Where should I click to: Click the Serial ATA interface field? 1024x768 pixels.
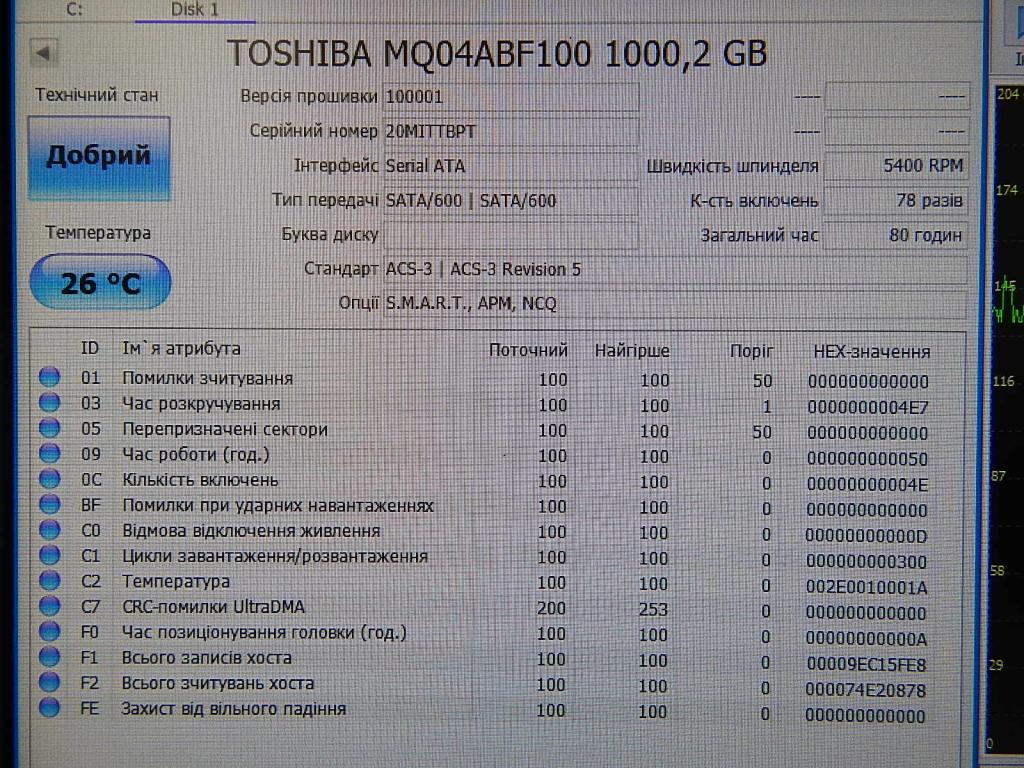click(x=511, y=166)
